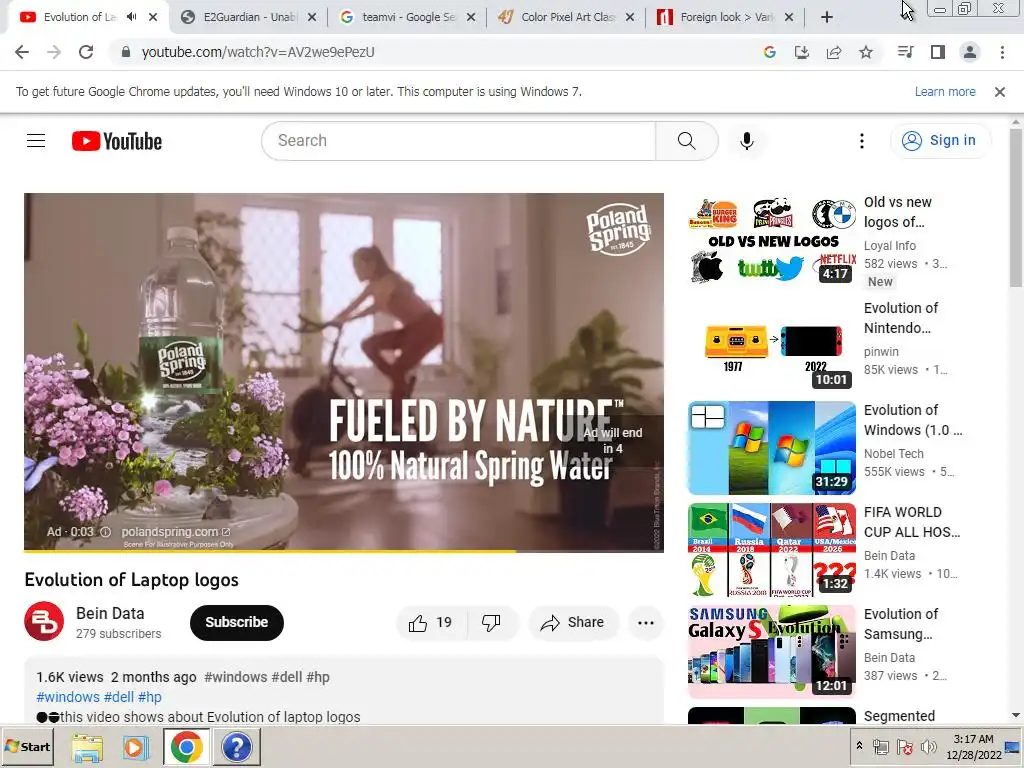The height and width of the screenshot is (768, 1024).
Task: Open the Bein Data channel name
Action: click(x=110, y=613)
